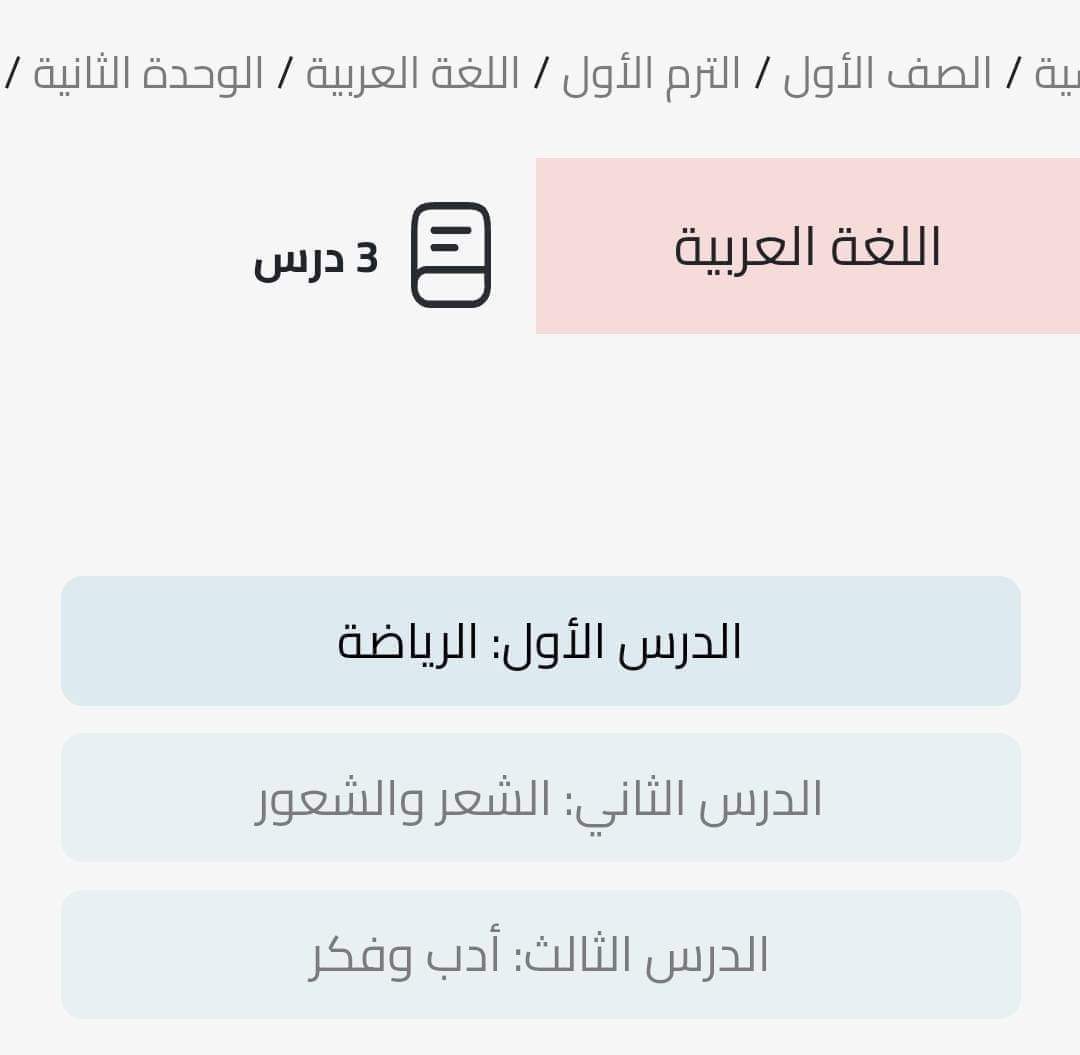
Task: Open the pink اللغة العربية subject header
Action: 808,243
